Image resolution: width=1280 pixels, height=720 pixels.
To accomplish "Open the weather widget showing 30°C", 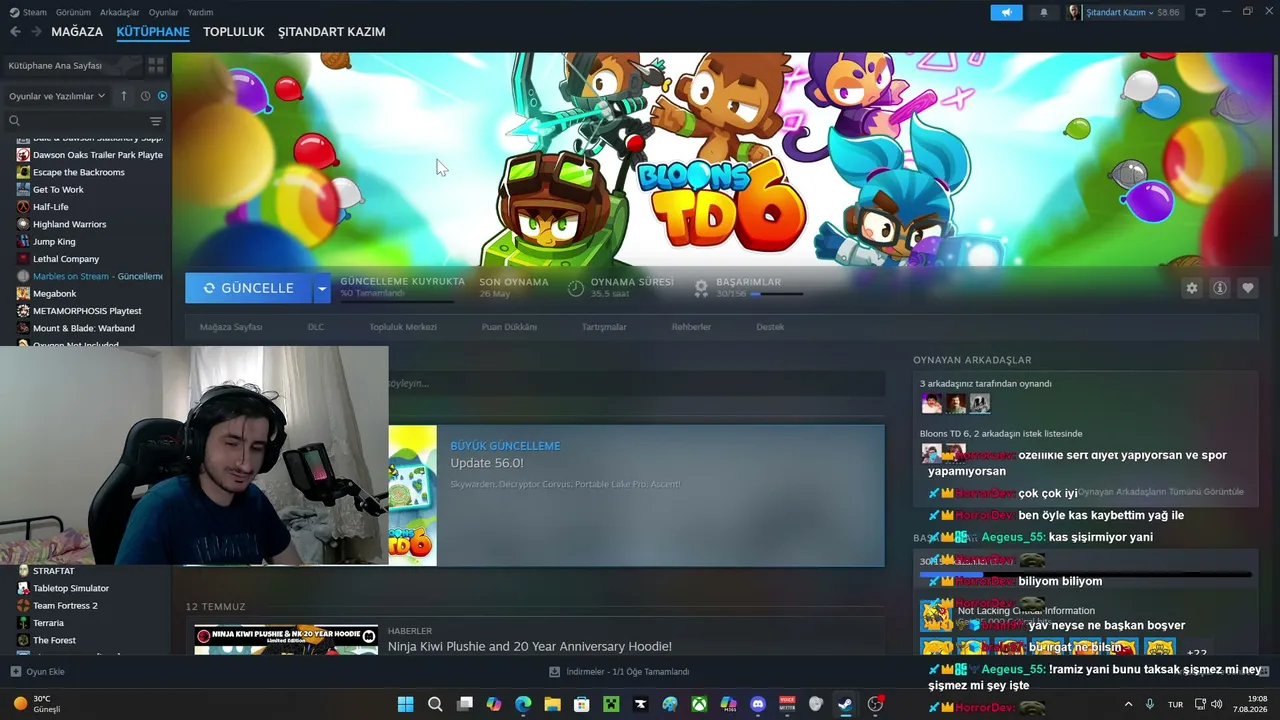I will [x=38, y=704].
